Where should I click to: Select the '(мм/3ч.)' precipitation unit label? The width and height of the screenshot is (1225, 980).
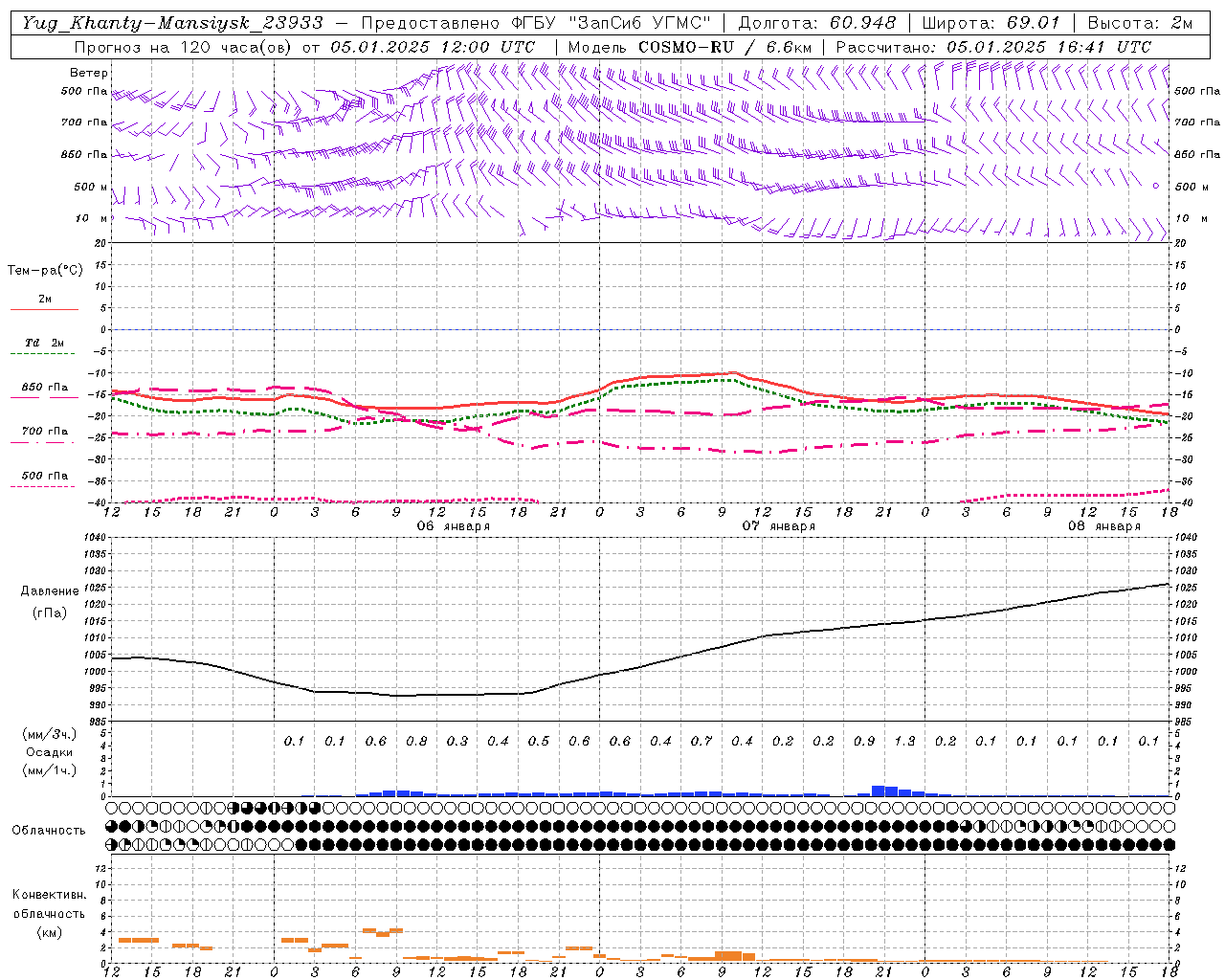point(49,734)
